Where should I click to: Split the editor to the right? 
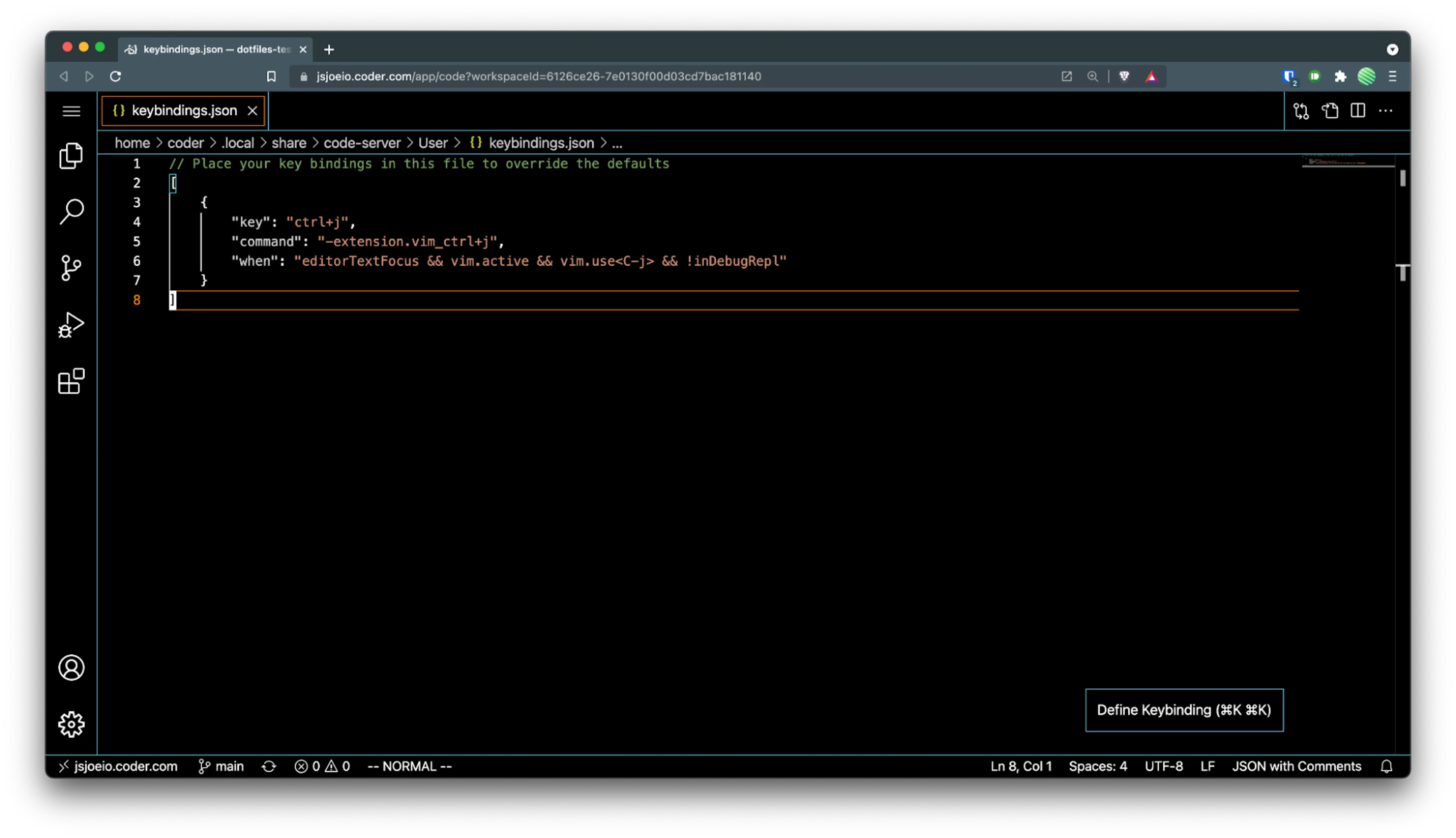tap(1357, 111)
